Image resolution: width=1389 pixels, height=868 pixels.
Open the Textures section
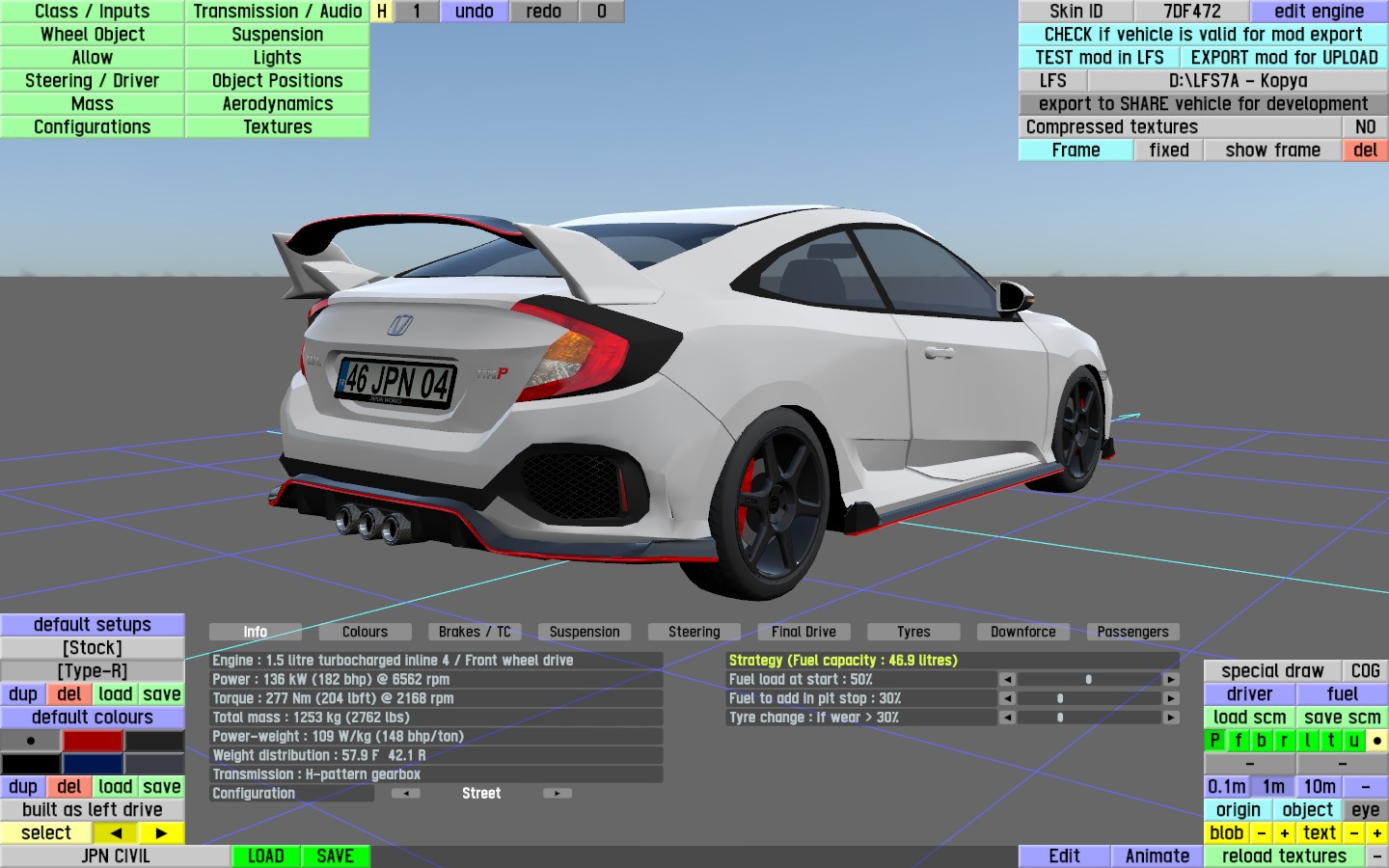(x=278, y=127)
